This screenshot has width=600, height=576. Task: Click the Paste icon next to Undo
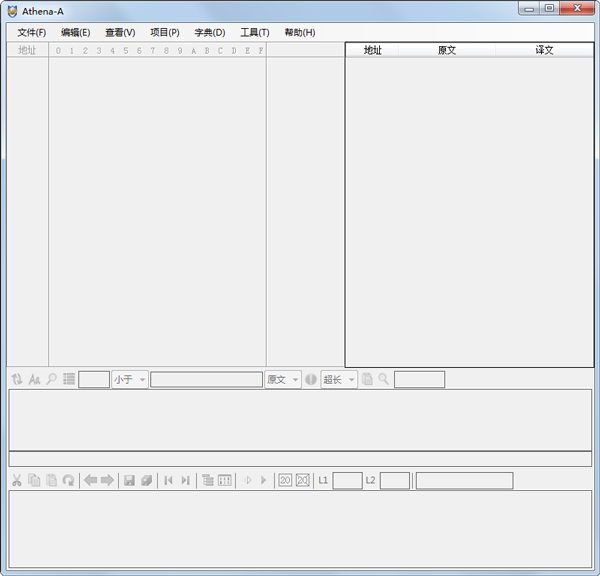[x=51, y=480]
